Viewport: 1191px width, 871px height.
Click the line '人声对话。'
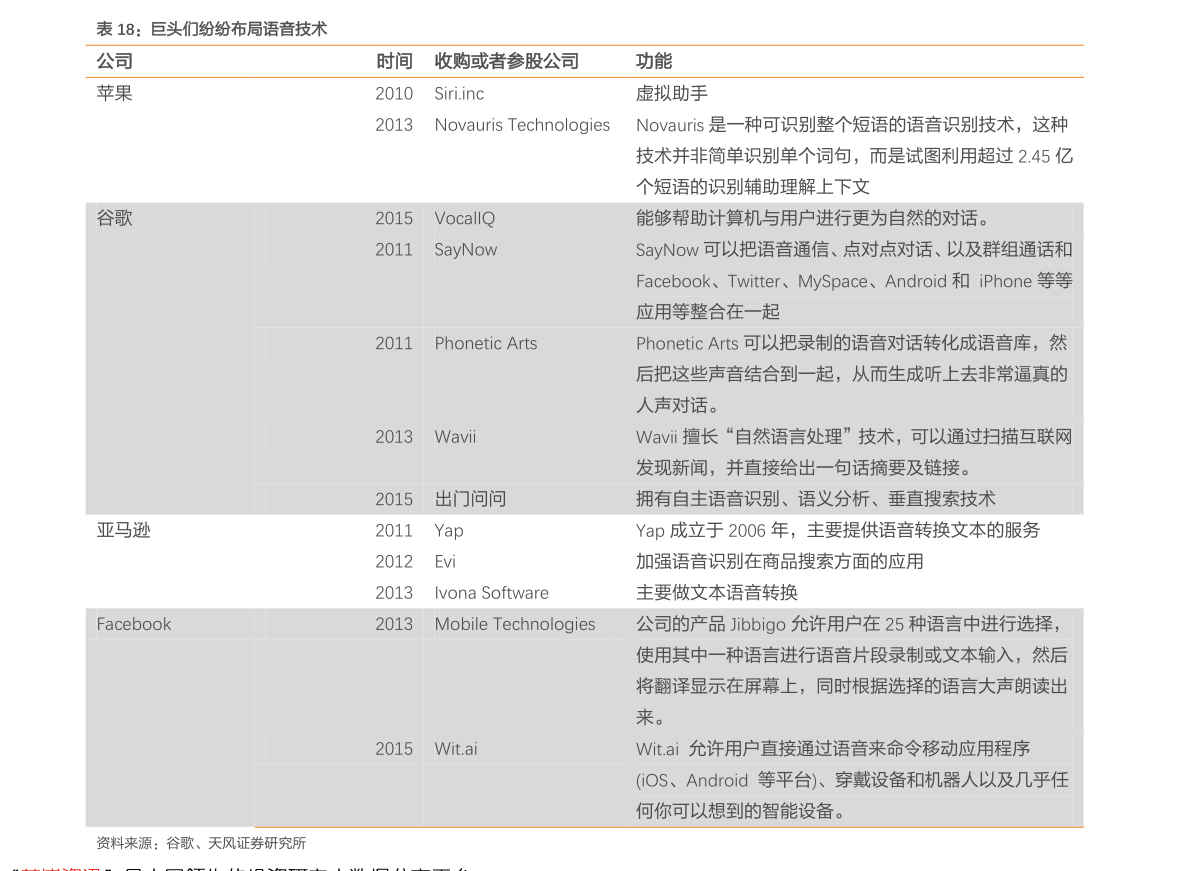[679, 406]
